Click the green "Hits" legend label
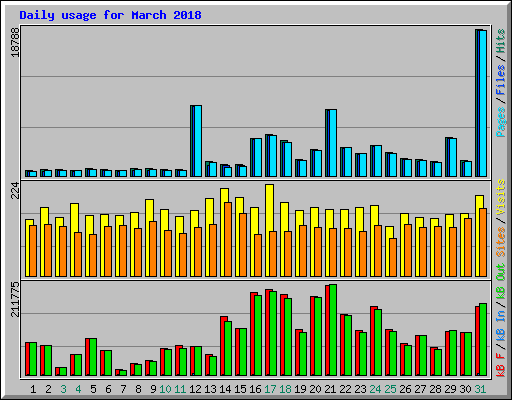The height and width of the screenshot is (400, 512). pyautogui.click(x=501, y=41)
